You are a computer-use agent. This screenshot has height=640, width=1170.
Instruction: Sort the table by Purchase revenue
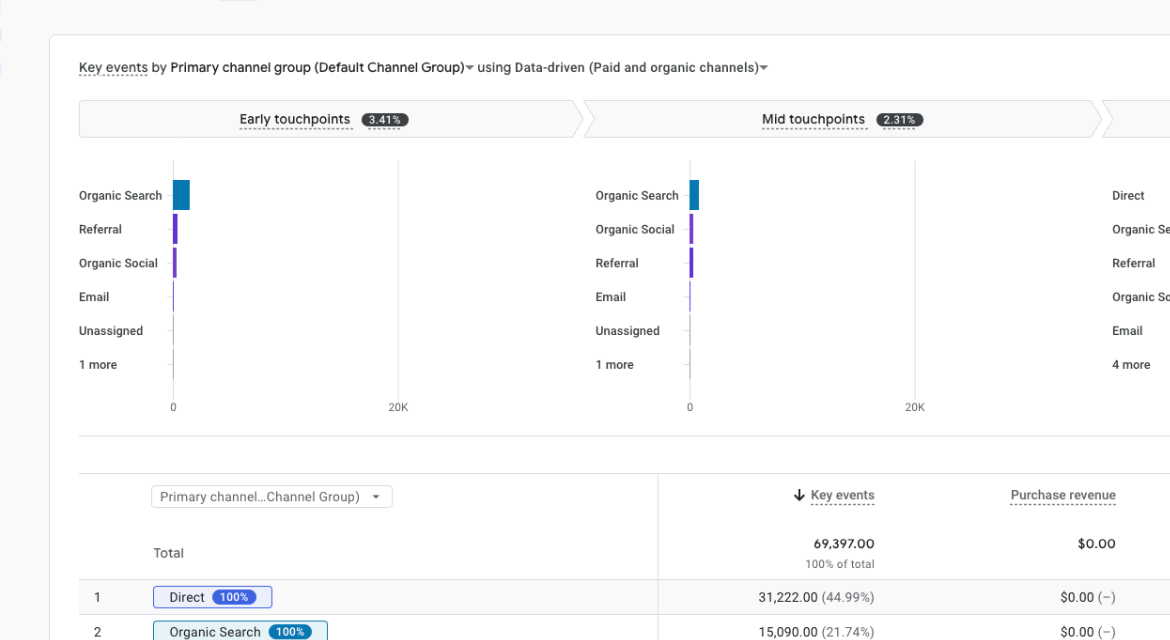tap(1062, 494)
